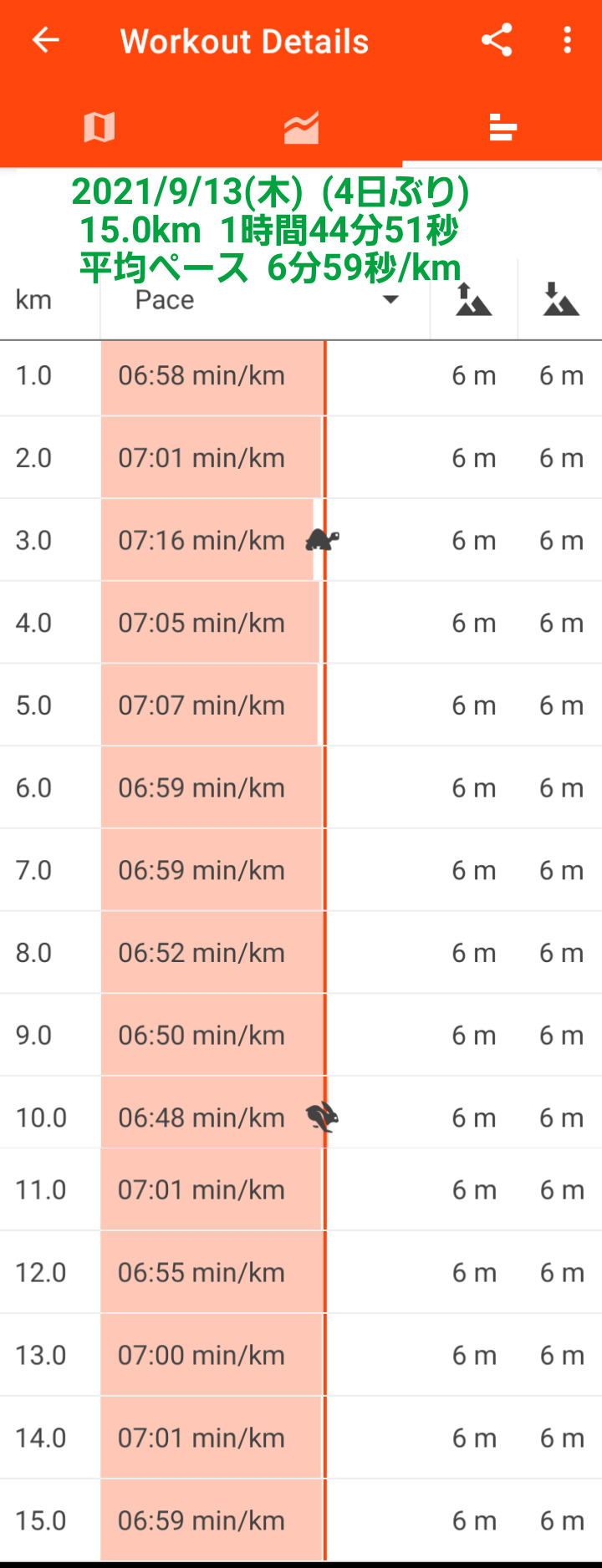602x1568 pixels.
Task: Tap the rabbit fastest-lap icon
Action: click(323, 1117)
